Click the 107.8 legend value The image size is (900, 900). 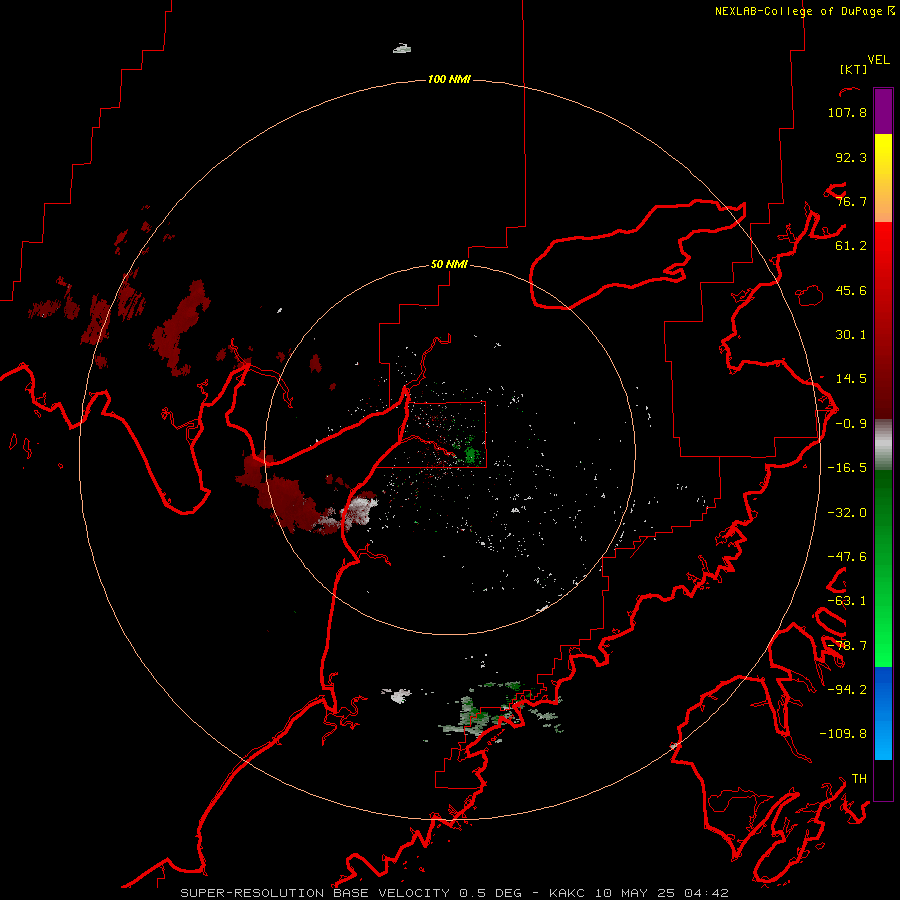click(x=847, y=112)
